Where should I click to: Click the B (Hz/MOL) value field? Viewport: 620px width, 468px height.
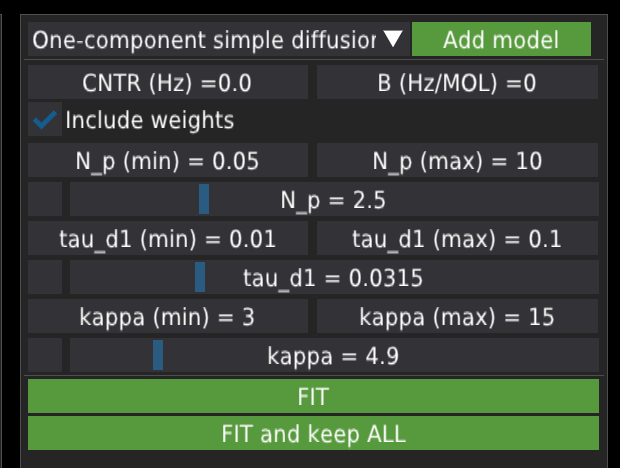tap(457, 83)
